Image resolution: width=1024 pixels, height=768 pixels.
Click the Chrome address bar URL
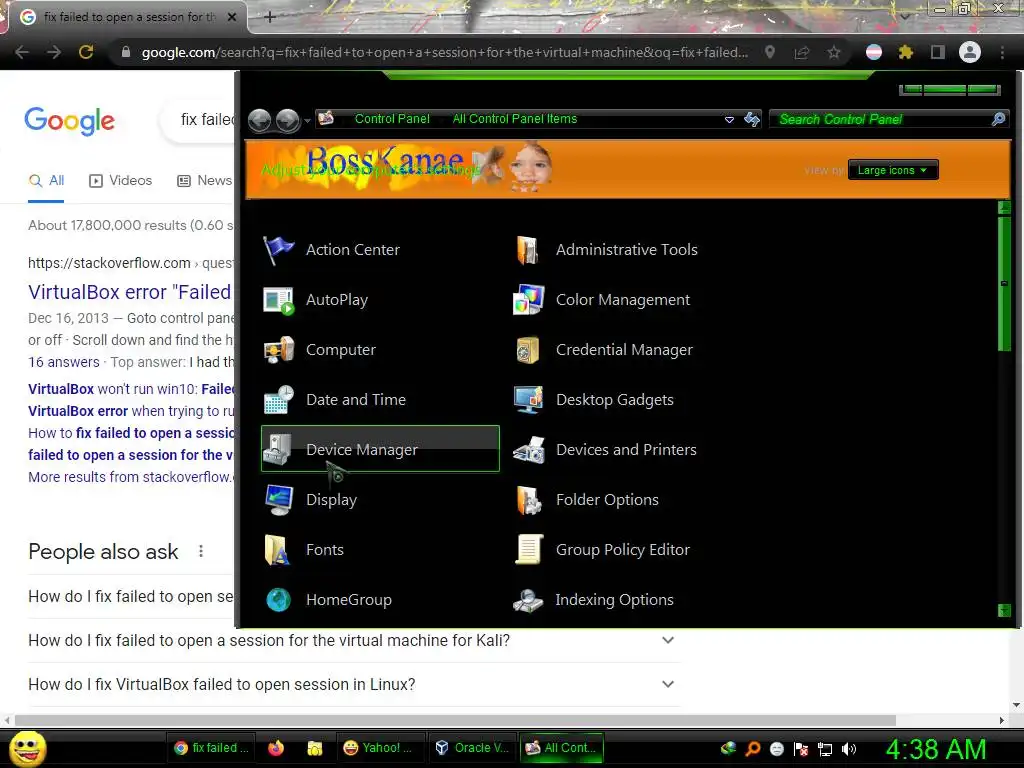[x=445, y=52]
